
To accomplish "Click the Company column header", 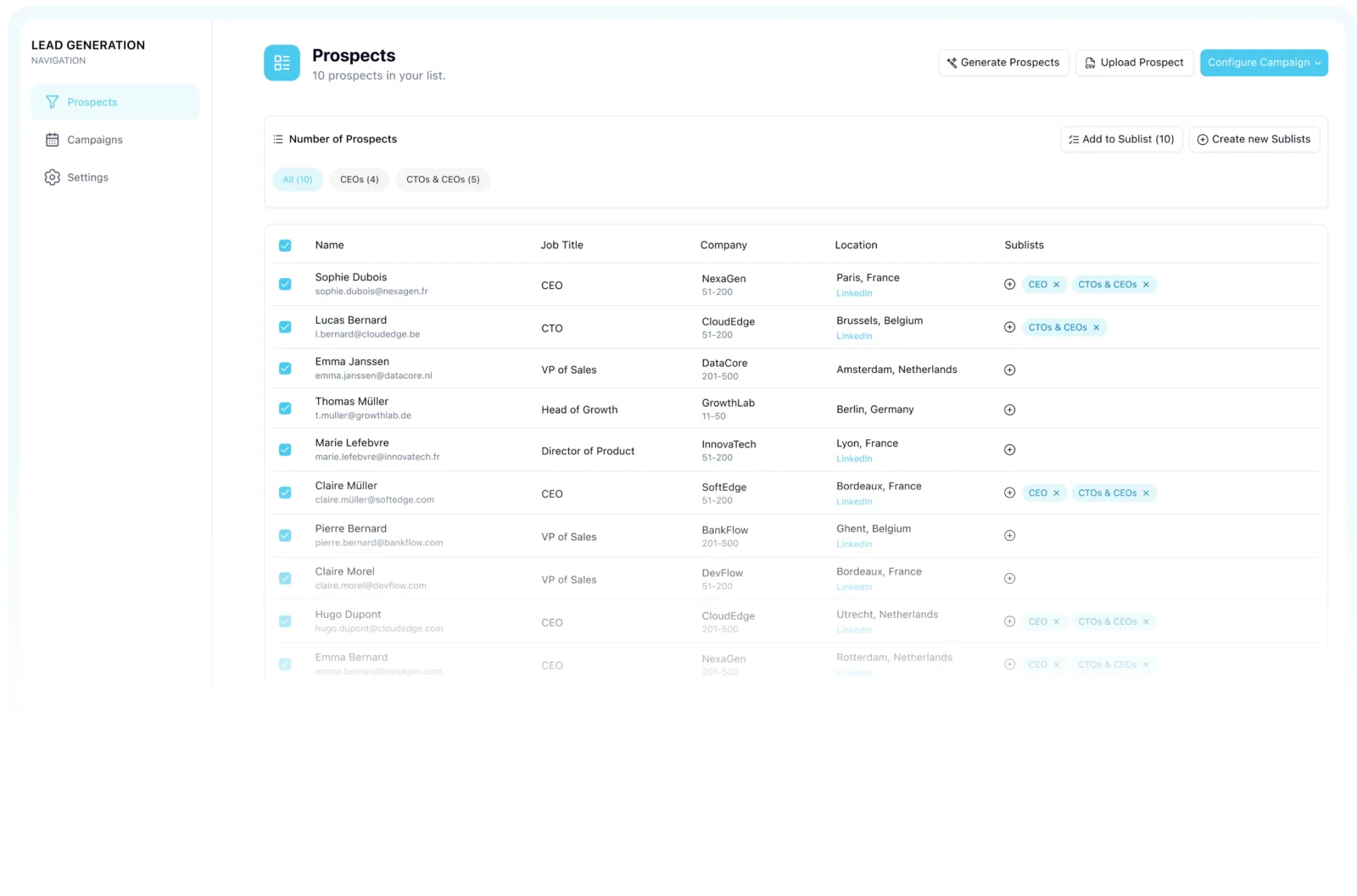I will click(x=723, y=245).
